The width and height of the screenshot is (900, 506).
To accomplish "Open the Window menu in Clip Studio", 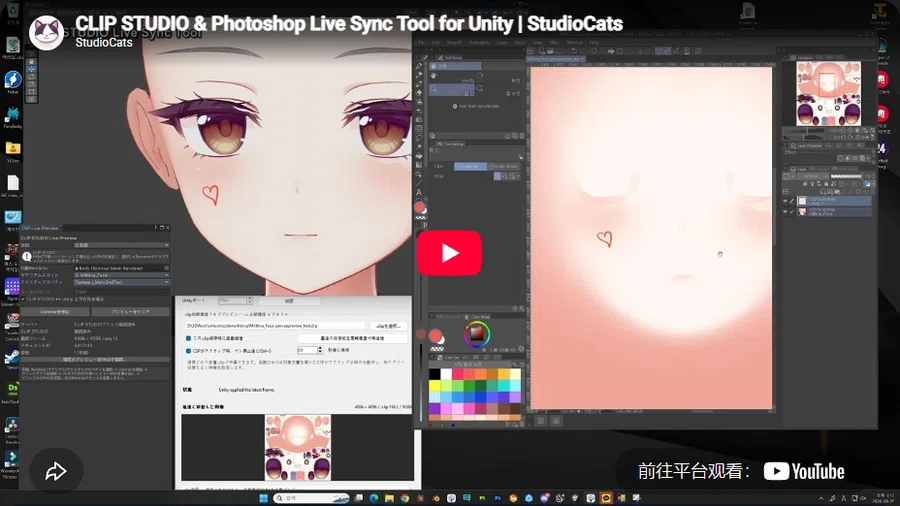I will click(574, 42).
